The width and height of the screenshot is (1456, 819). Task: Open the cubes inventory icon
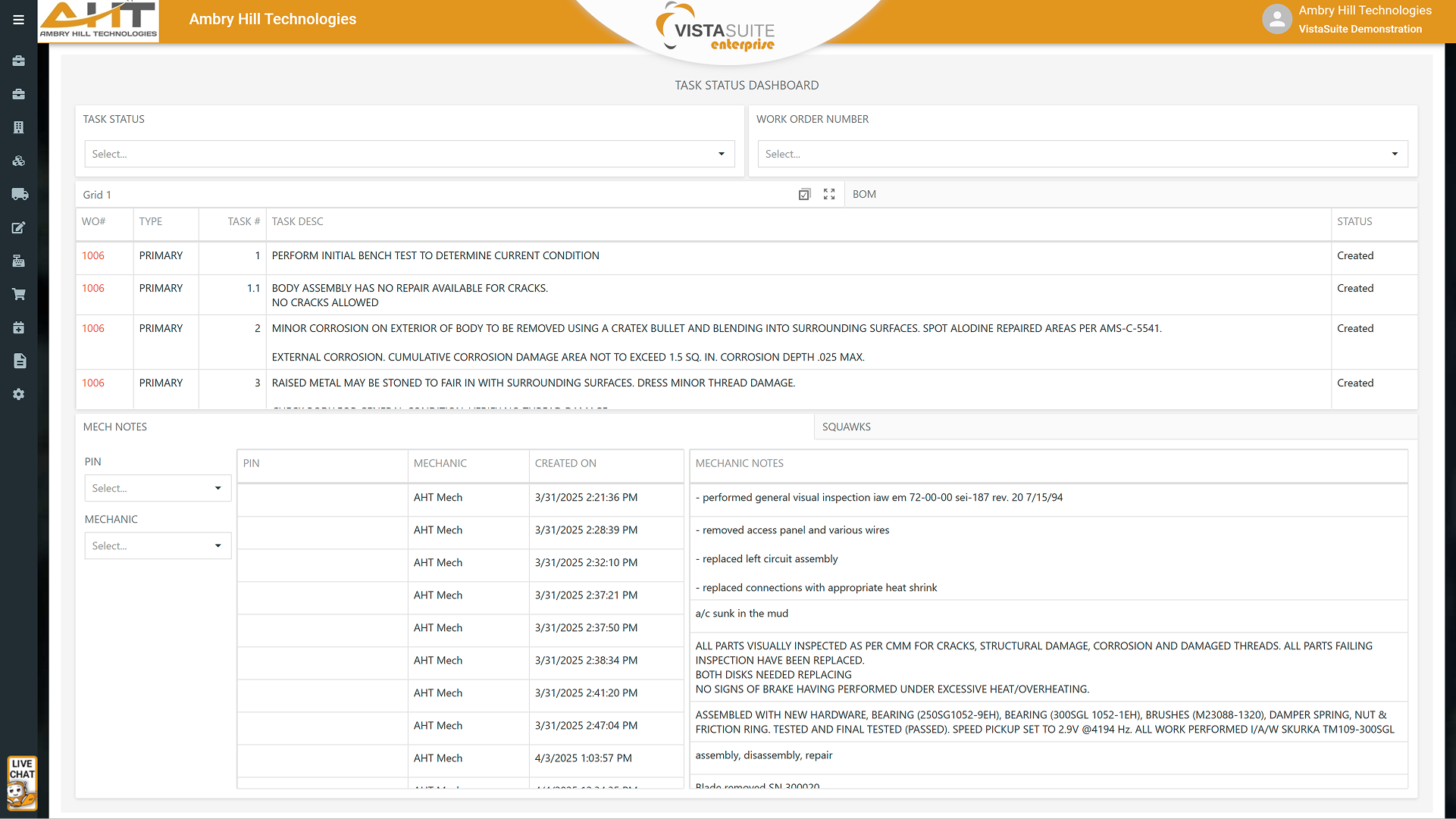coord(19,161)
